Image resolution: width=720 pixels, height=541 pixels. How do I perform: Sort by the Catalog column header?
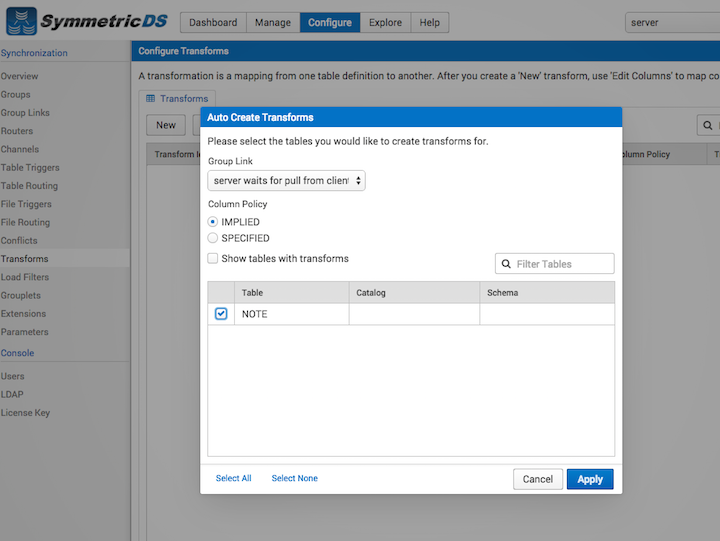click(x=414, y=293)
